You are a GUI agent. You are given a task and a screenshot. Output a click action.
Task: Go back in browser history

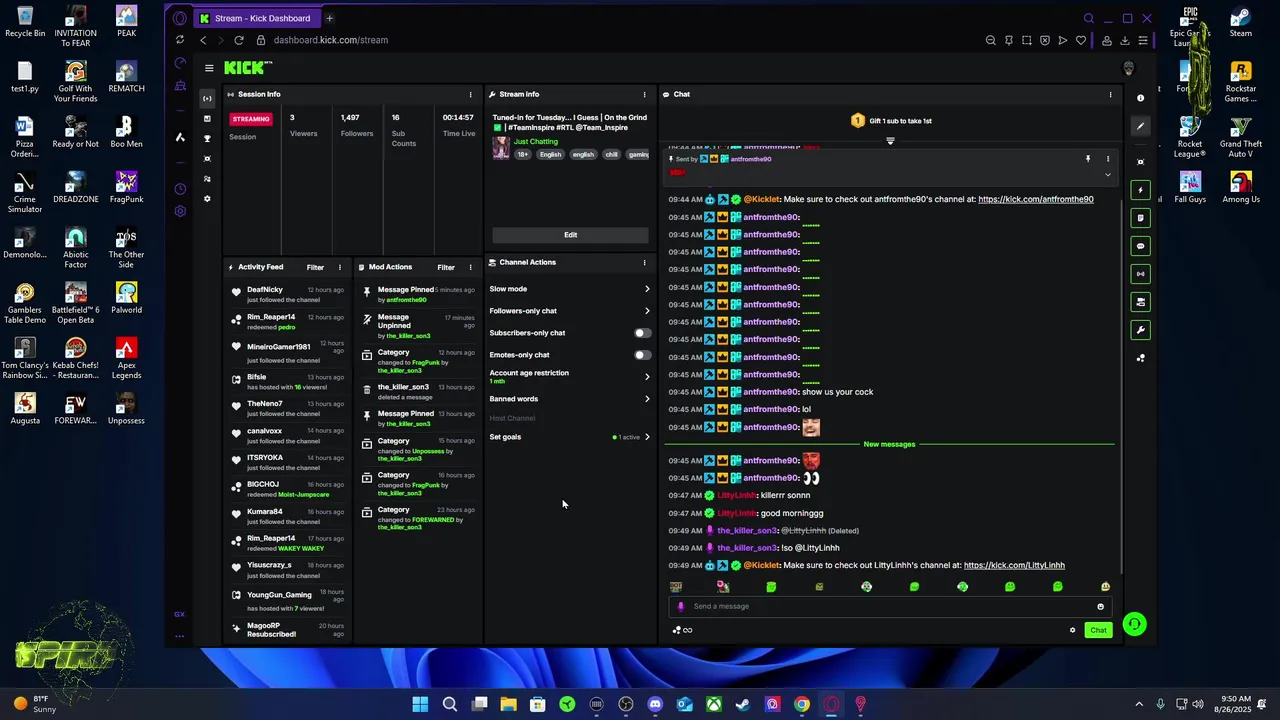[x=203, y=40]
